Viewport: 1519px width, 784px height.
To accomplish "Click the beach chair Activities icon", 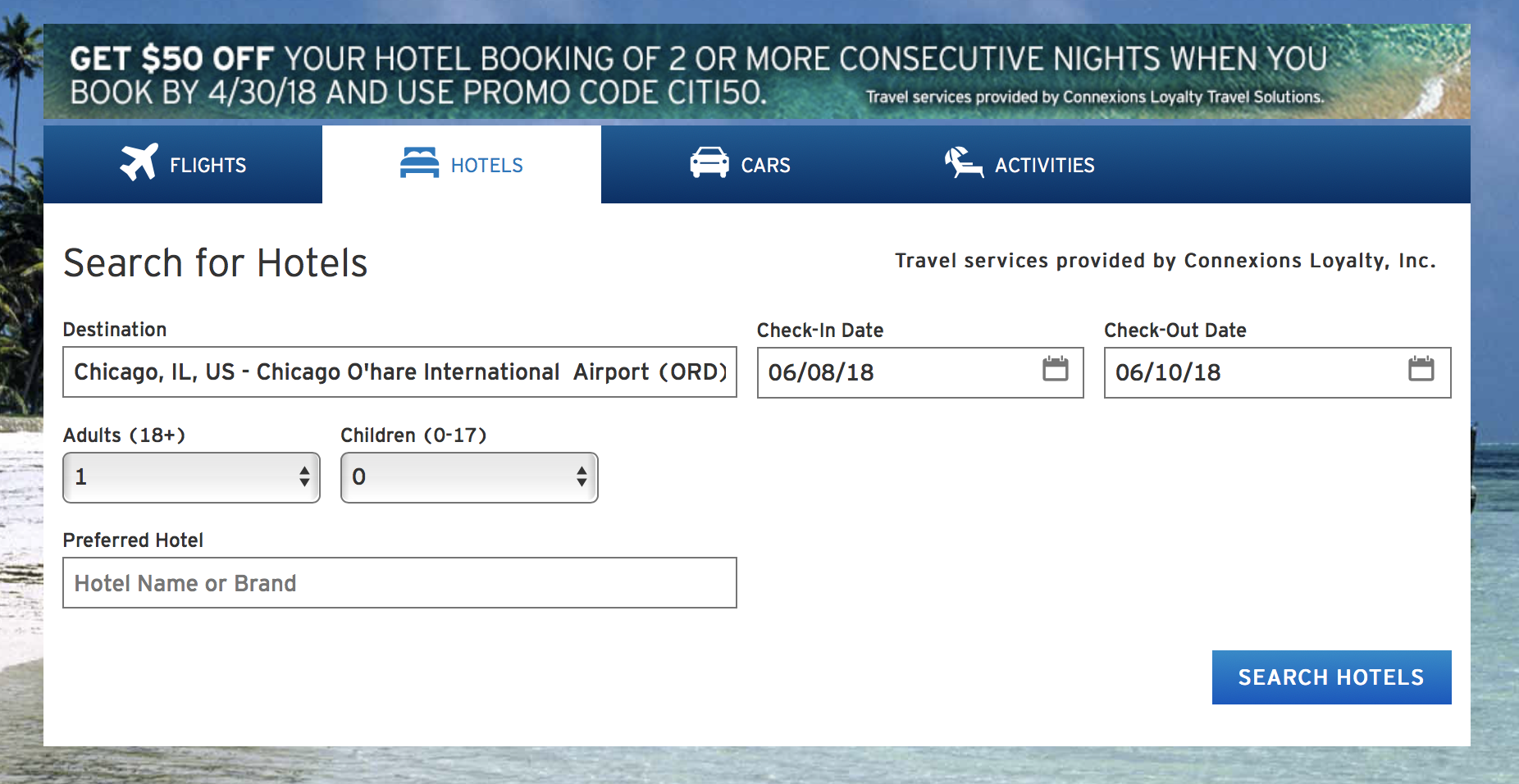I will [x=964, y=162].
